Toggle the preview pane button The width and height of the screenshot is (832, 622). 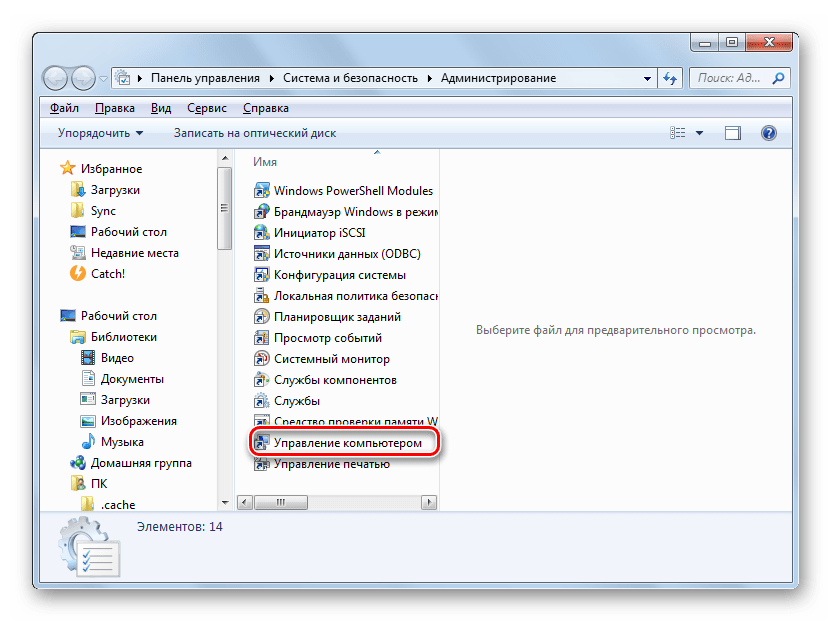coord(733,133)
